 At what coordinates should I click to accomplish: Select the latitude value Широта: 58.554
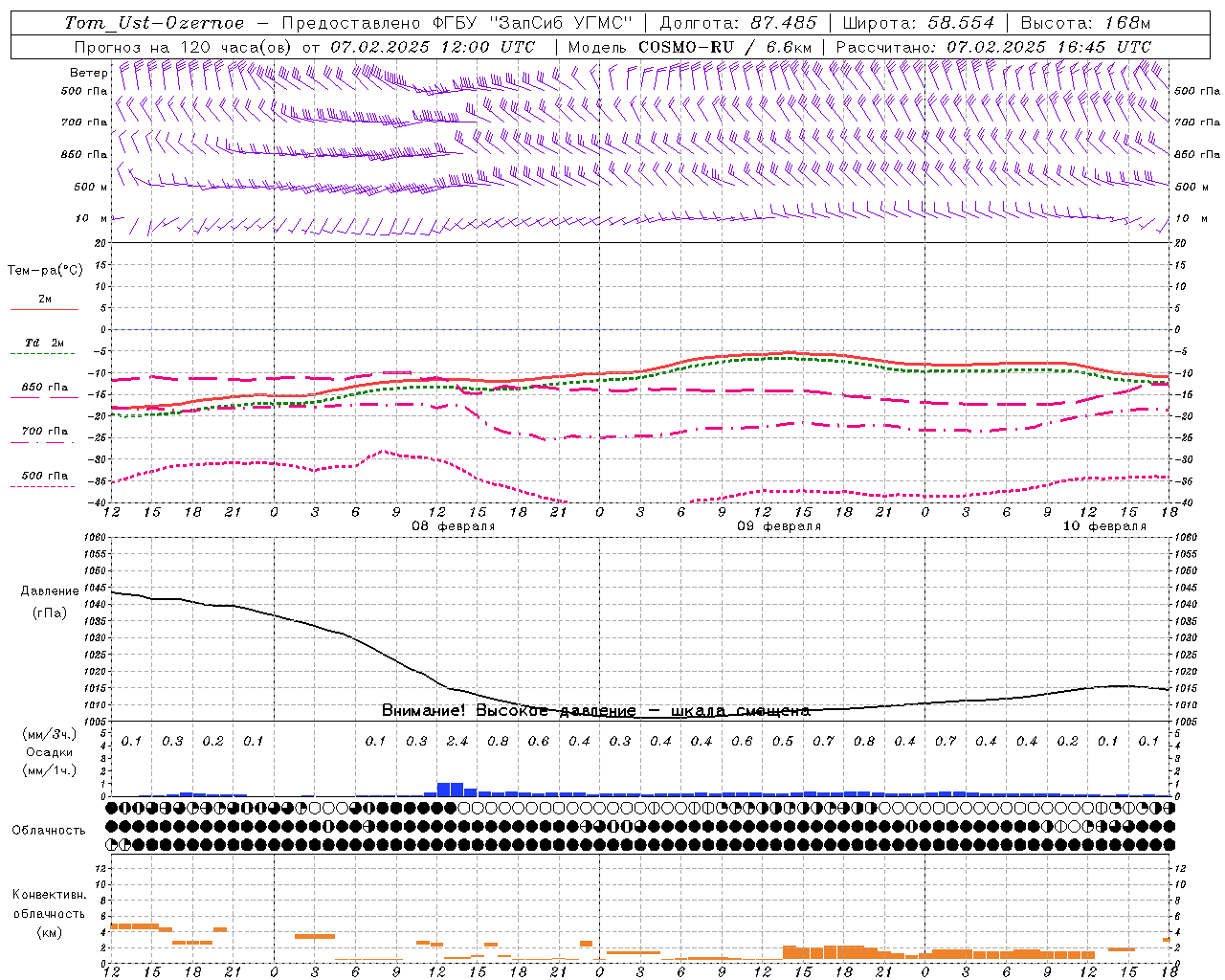918,23
